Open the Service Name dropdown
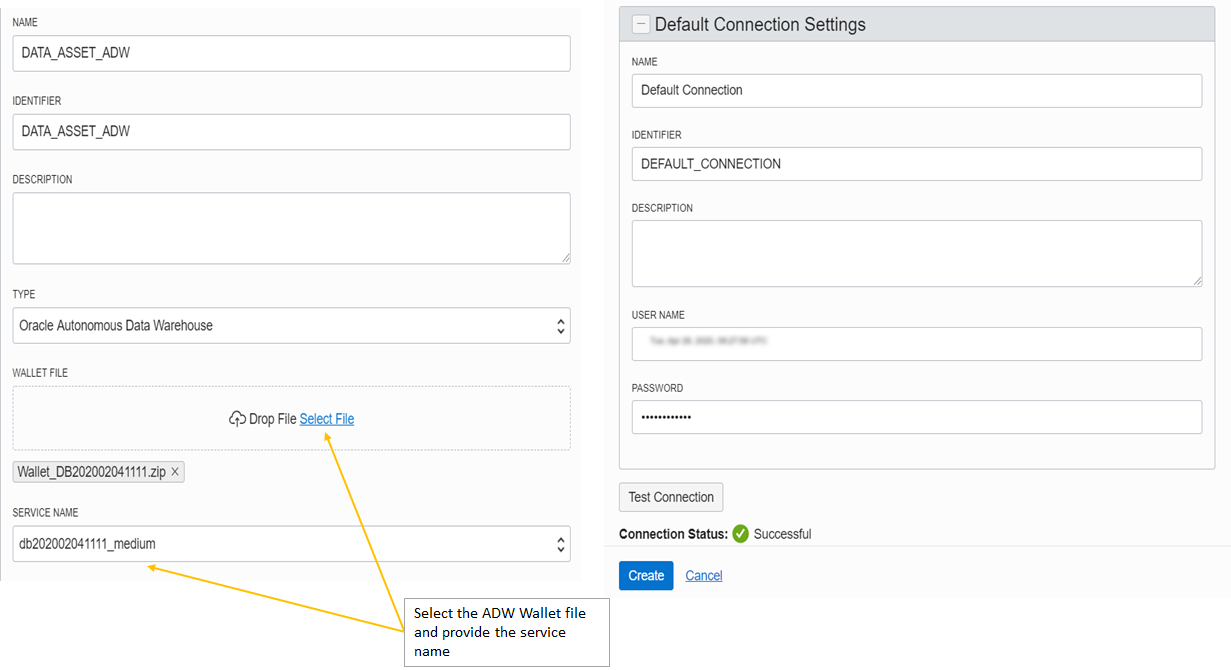1231x670 pixels. 291,544
